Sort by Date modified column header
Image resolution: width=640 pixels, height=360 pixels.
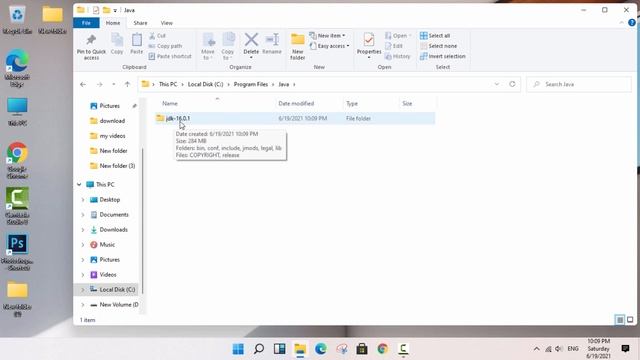pyautogui.click(x=296, y=104)
